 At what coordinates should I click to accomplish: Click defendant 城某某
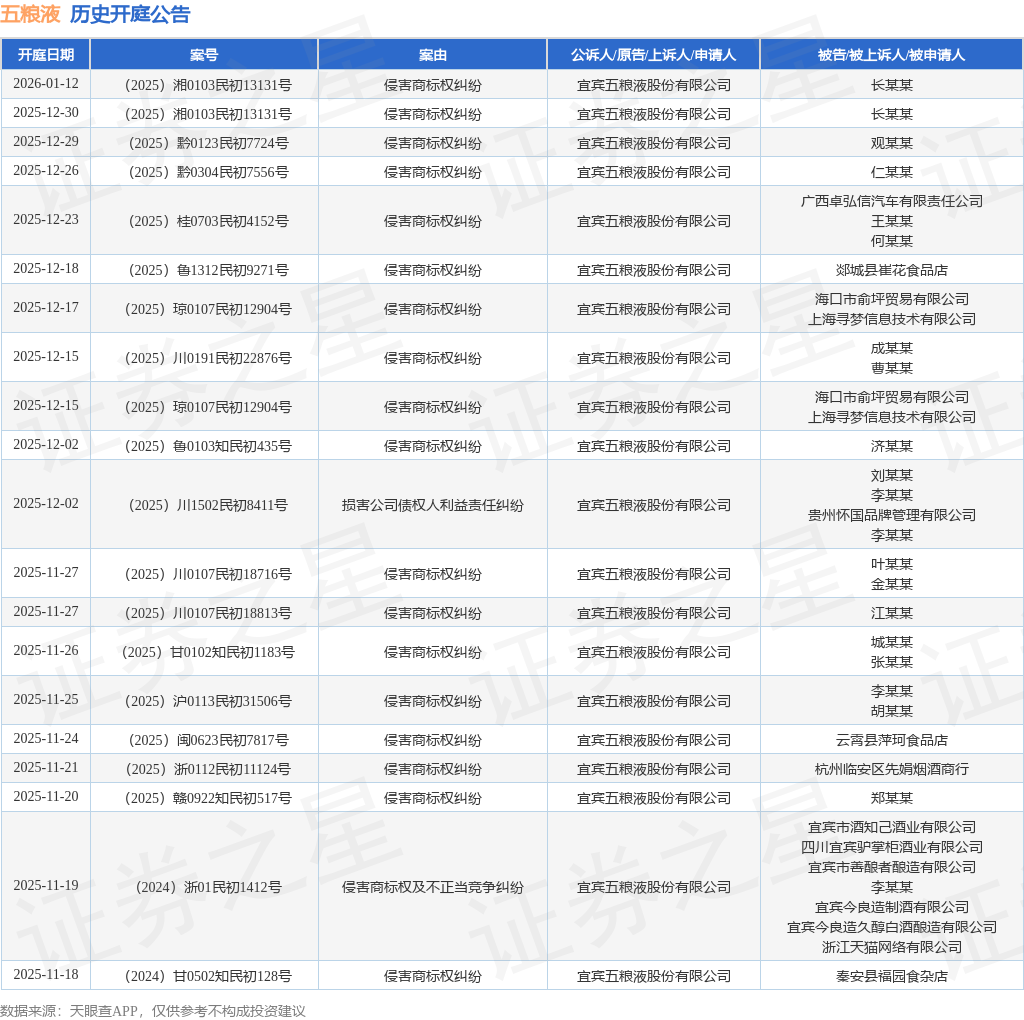coord(891,643)
